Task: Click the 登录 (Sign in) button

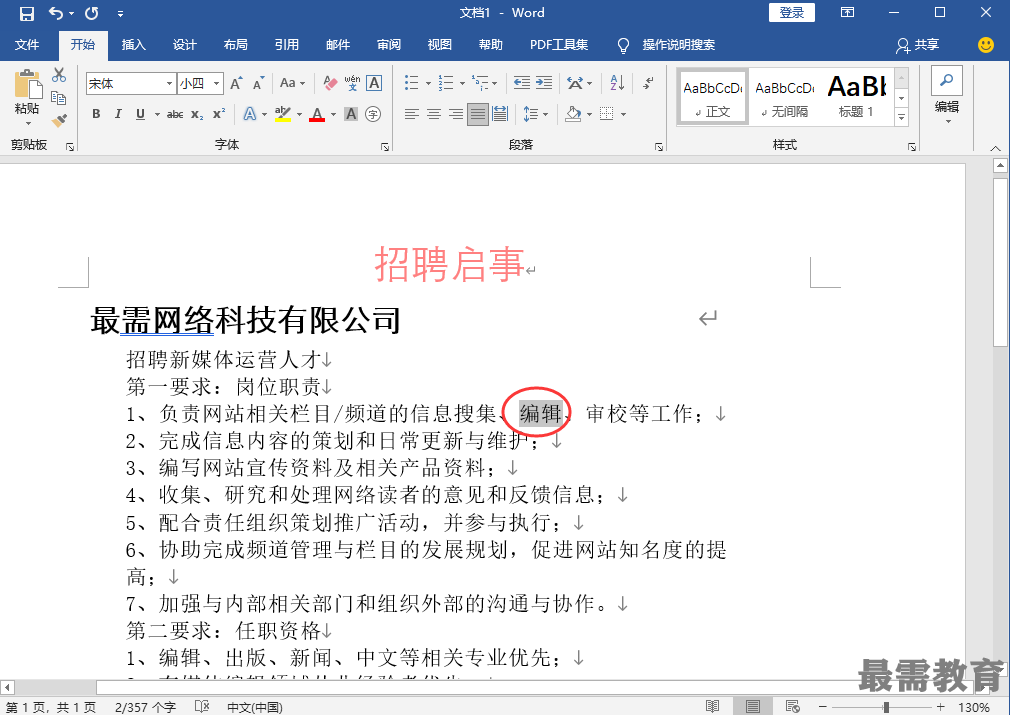Action: tap(792, 12)
